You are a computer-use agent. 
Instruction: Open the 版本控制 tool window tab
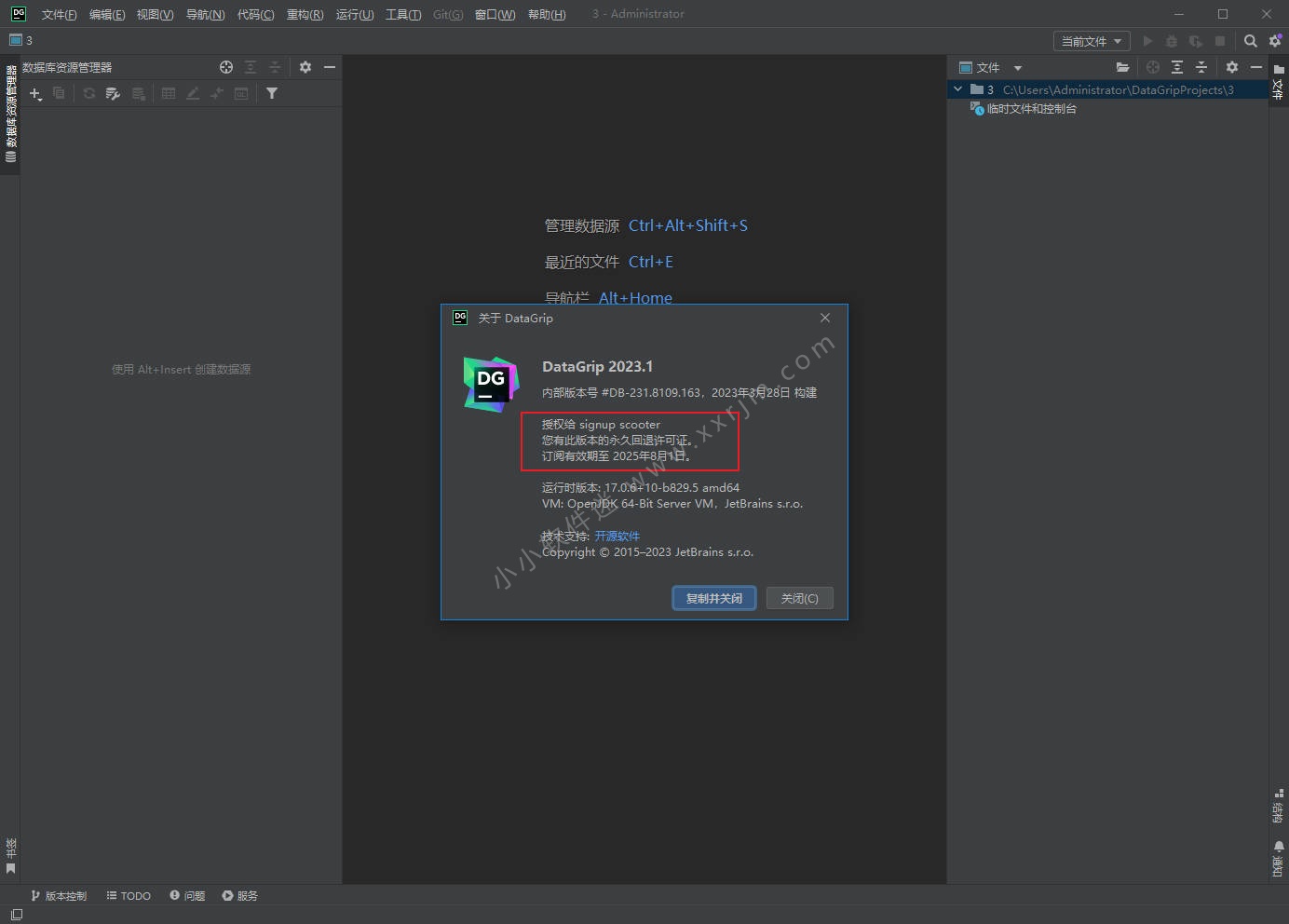59,896
